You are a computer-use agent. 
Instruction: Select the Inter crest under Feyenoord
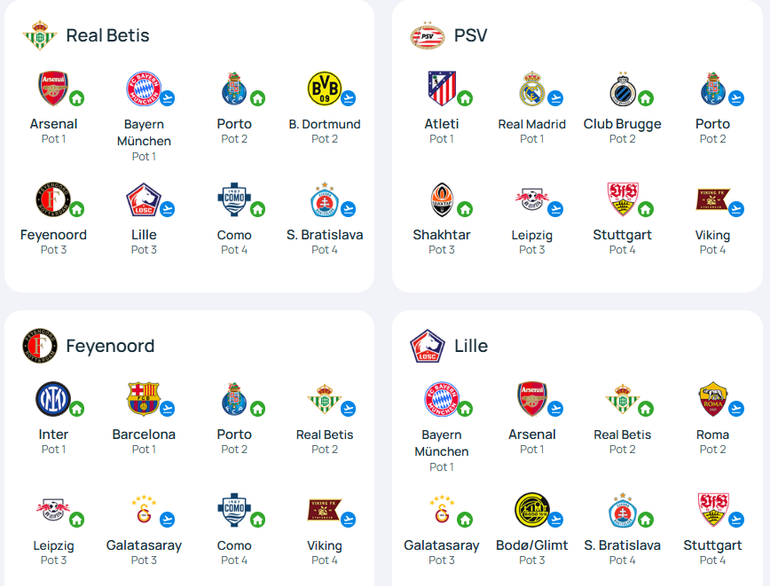53,399
